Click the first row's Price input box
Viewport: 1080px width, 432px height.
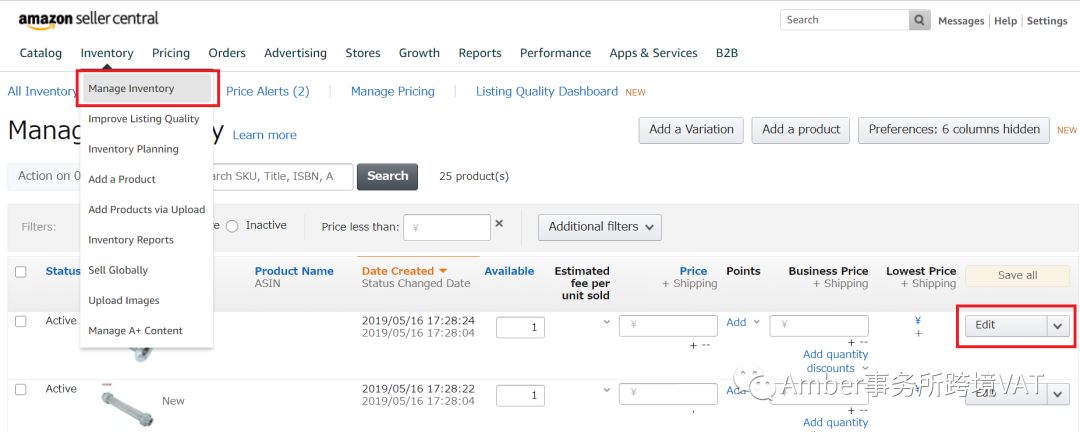[668, 325]
